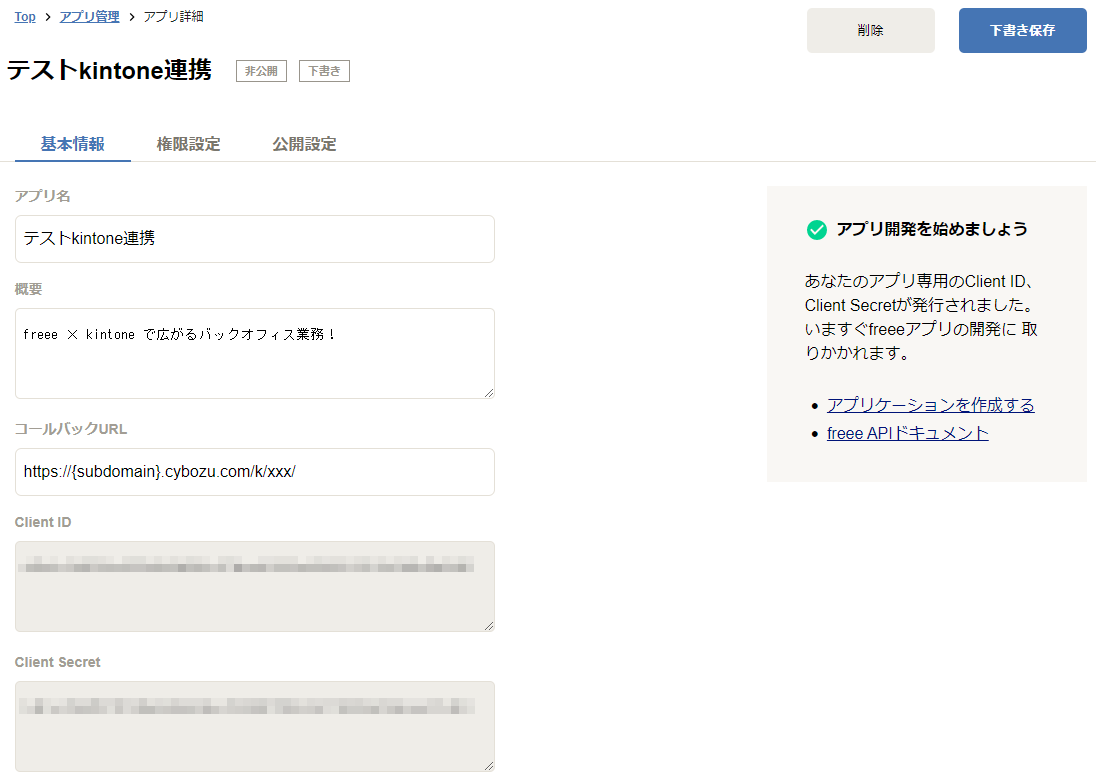Grab the Client ID resize handle

pos(489,626)
